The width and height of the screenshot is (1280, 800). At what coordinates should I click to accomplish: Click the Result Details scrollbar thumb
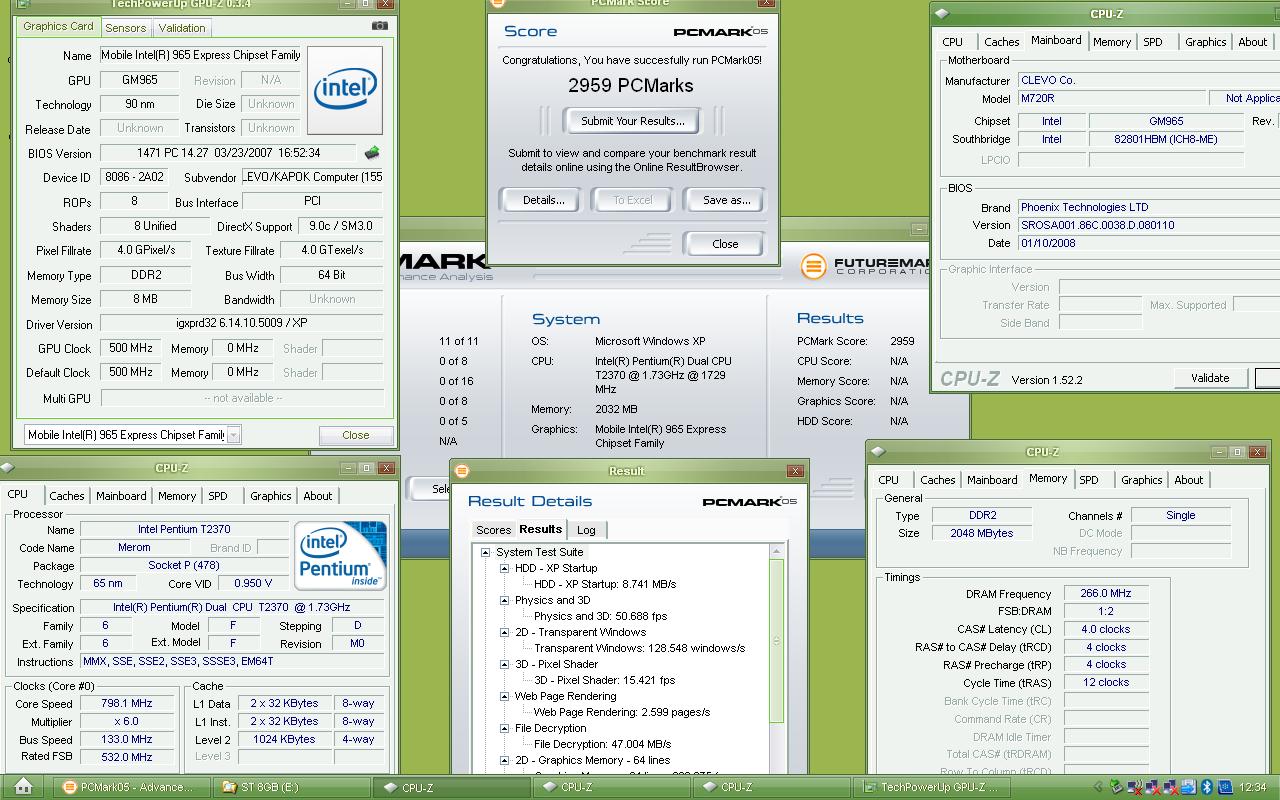pos(777,640)
